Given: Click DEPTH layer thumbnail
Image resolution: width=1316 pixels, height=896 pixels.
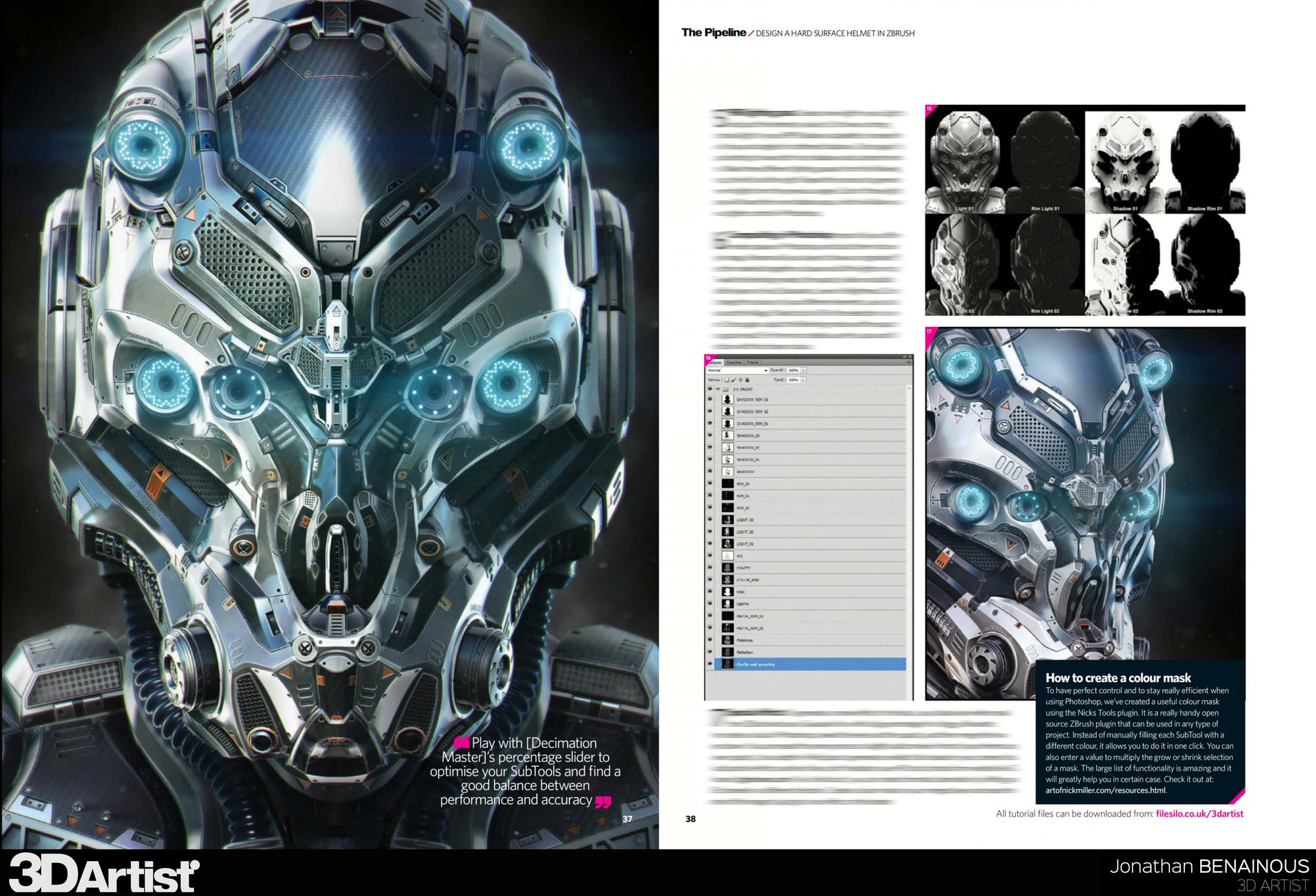Looking at the screenshot, I should point(728,604).
